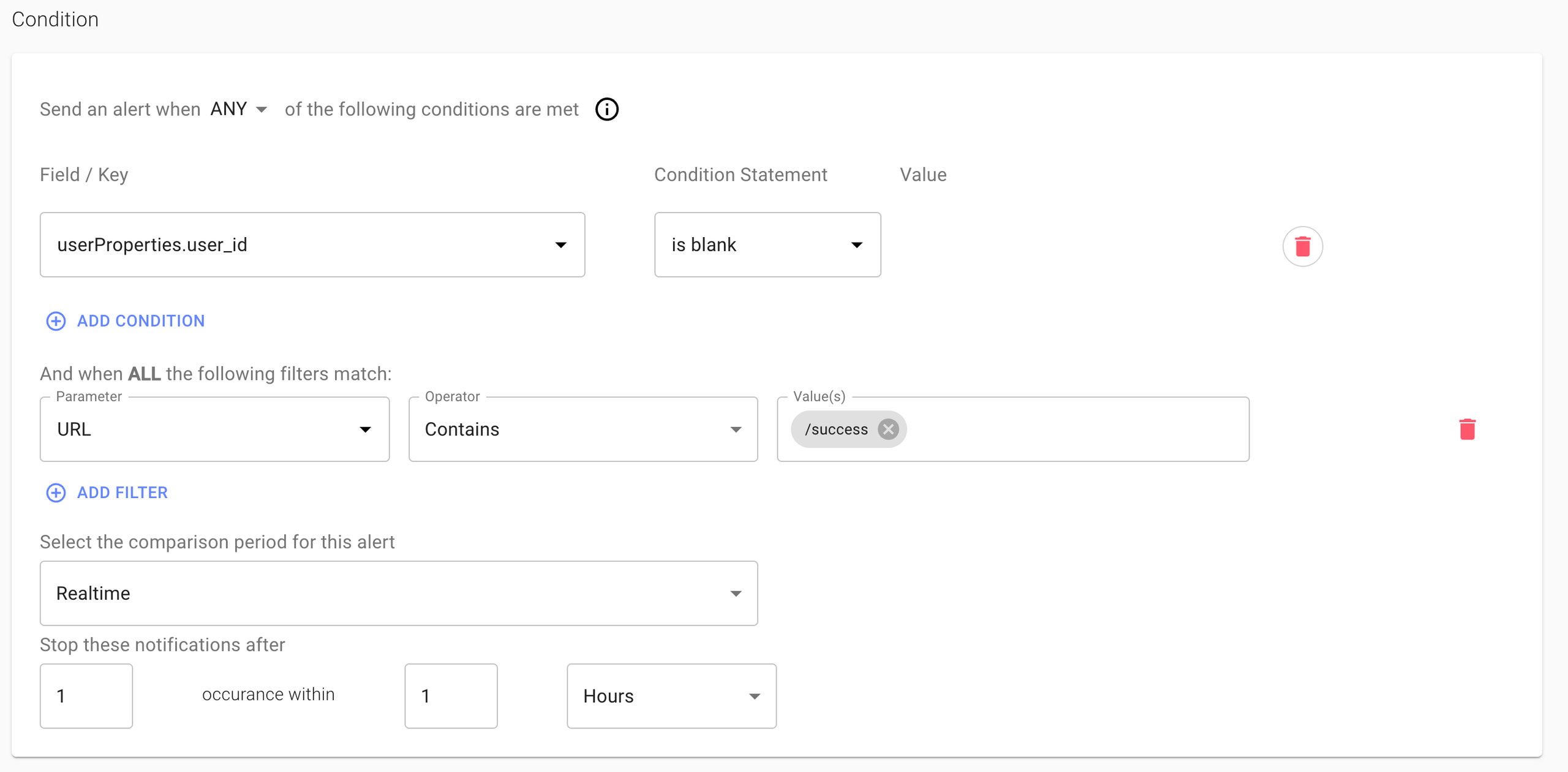Click the info icon beside the alert conditions text

[606, 109]
